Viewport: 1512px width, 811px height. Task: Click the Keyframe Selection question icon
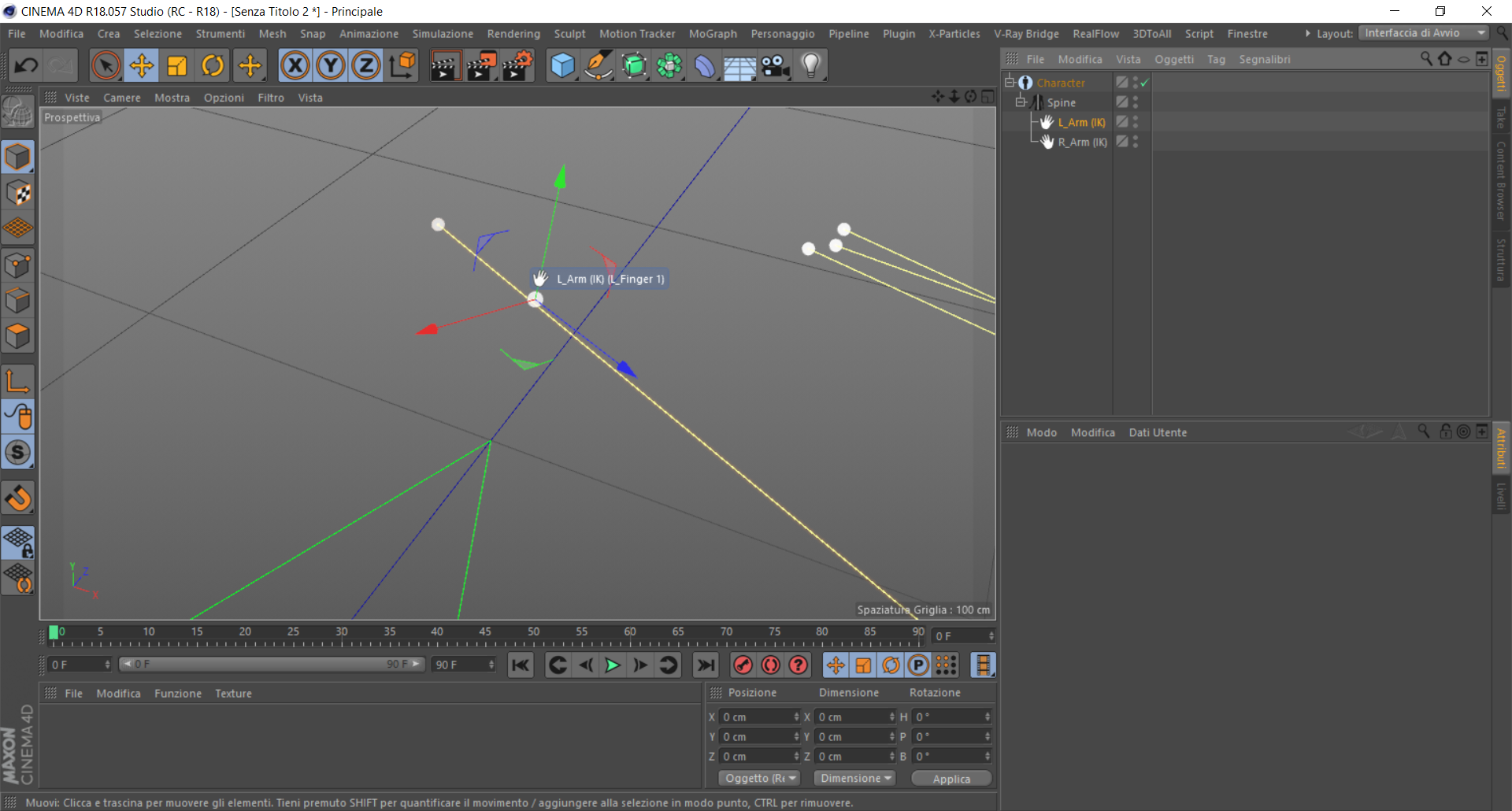tap(798, 665)
